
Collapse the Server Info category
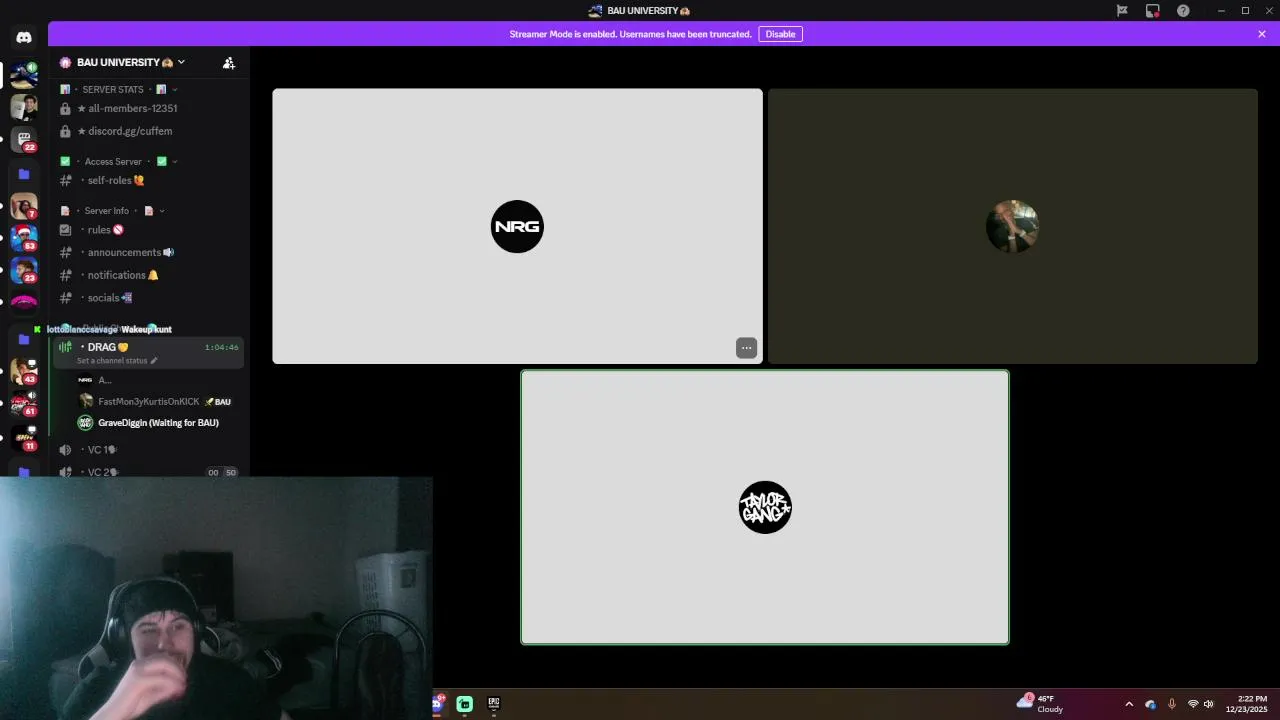pos(112,211)
